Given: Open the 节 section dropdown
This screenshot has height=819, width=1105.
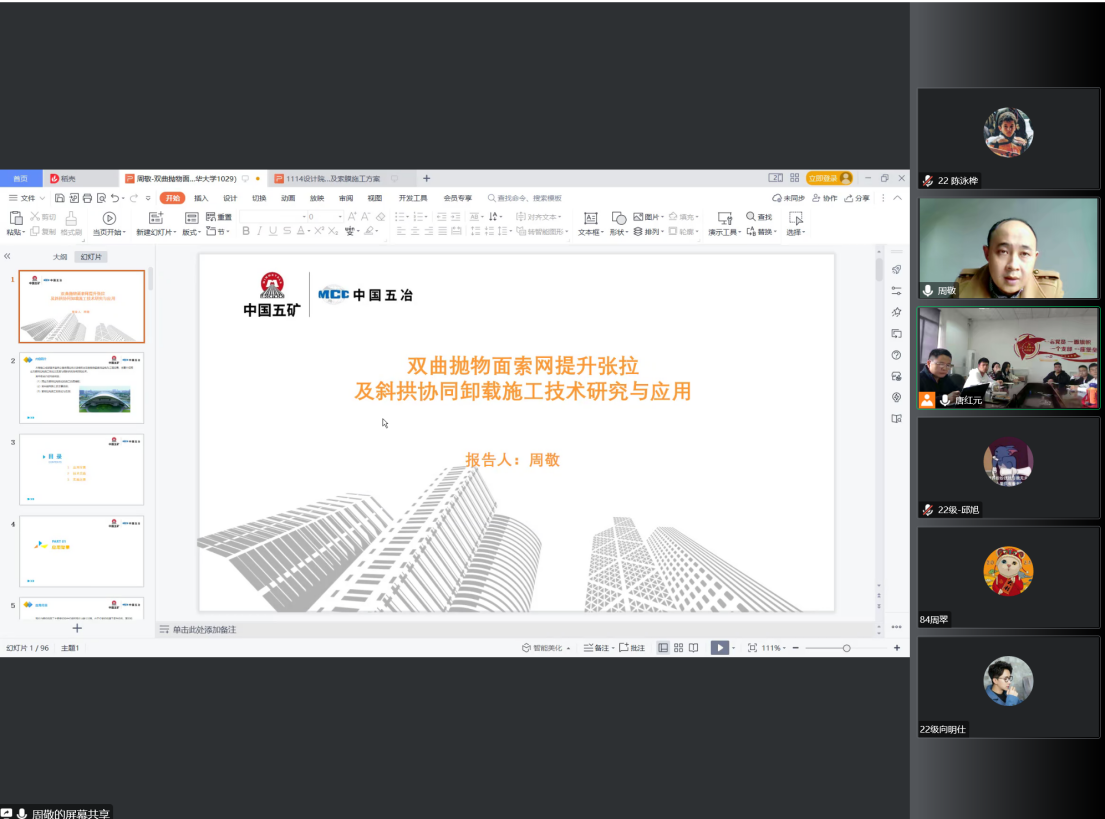Looking at the screenshot, I should coord(218,232).
